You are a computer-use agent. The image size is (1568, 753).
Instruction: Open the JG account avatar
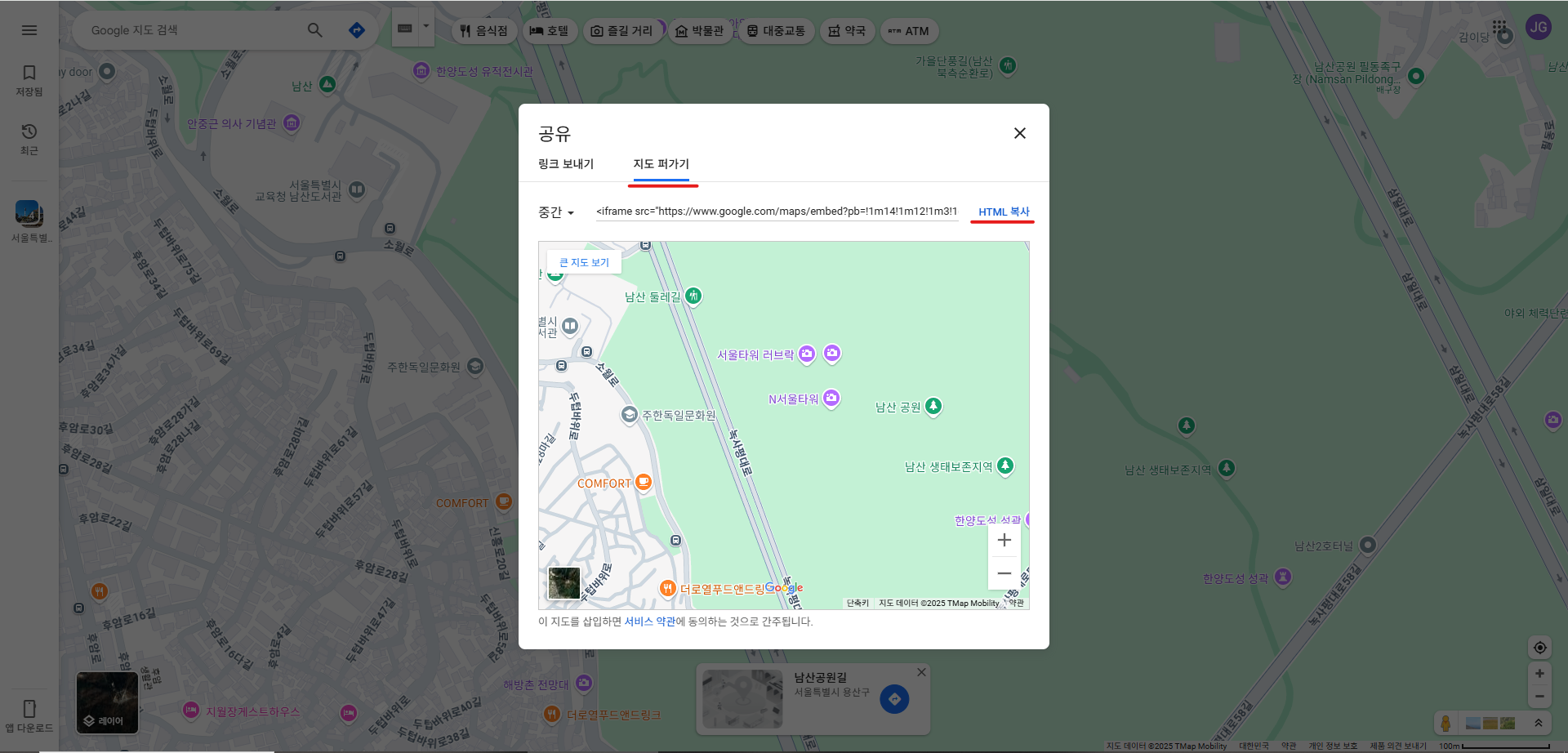(x=1539, y=27)
